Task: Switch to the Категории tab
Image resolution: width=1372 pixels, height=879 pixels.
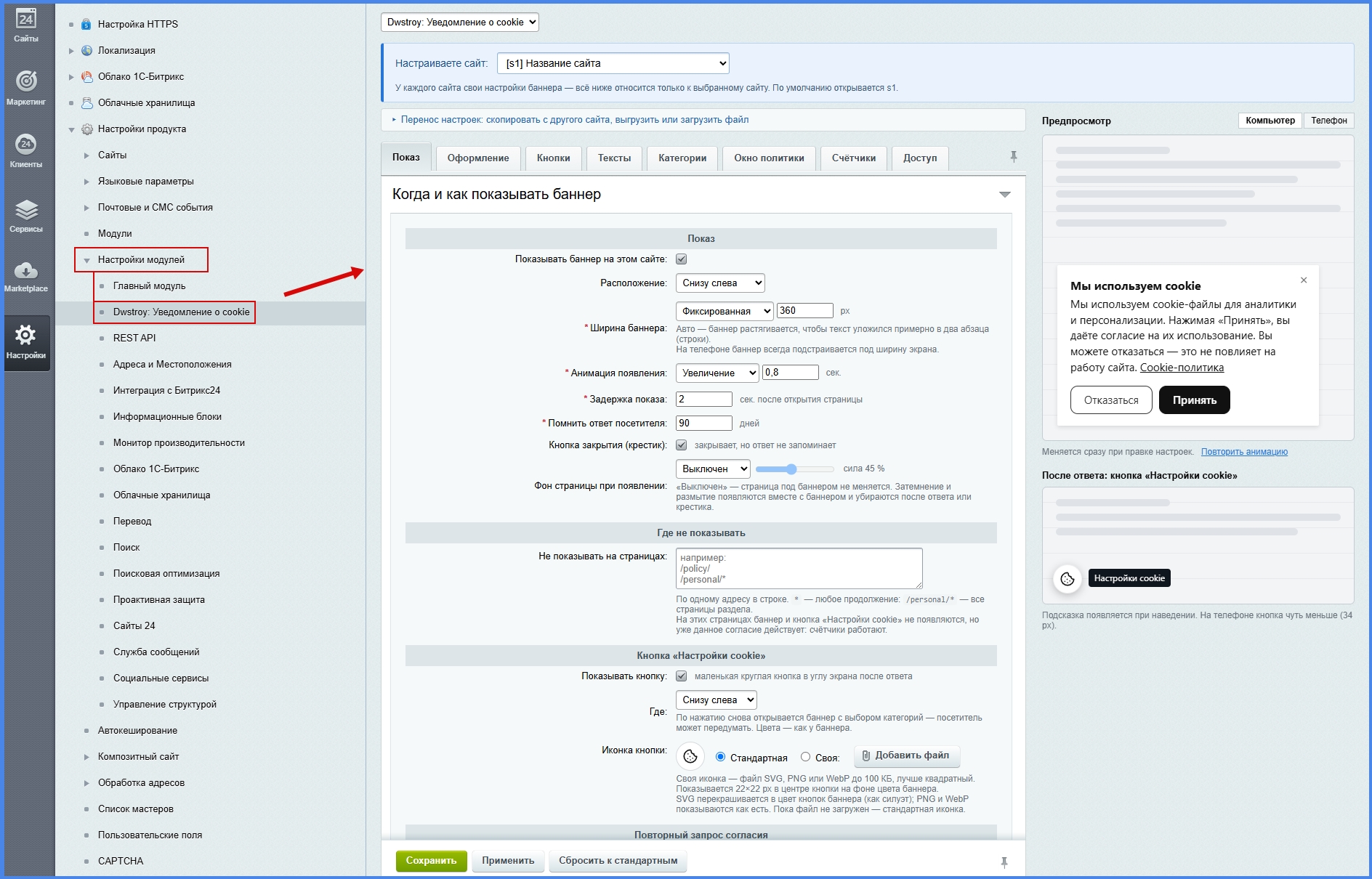Action: click(x=682, y=158)
